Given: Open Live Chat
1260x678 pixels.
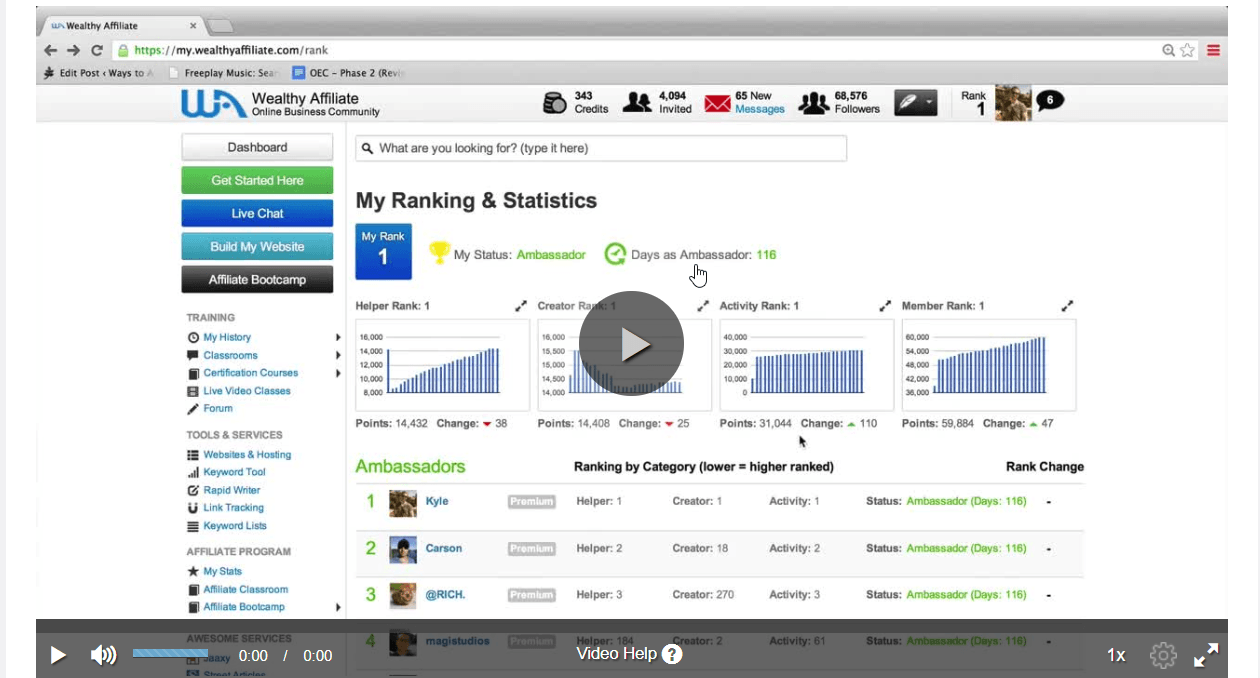Looking at the screenshot, I should click(257, 213).
